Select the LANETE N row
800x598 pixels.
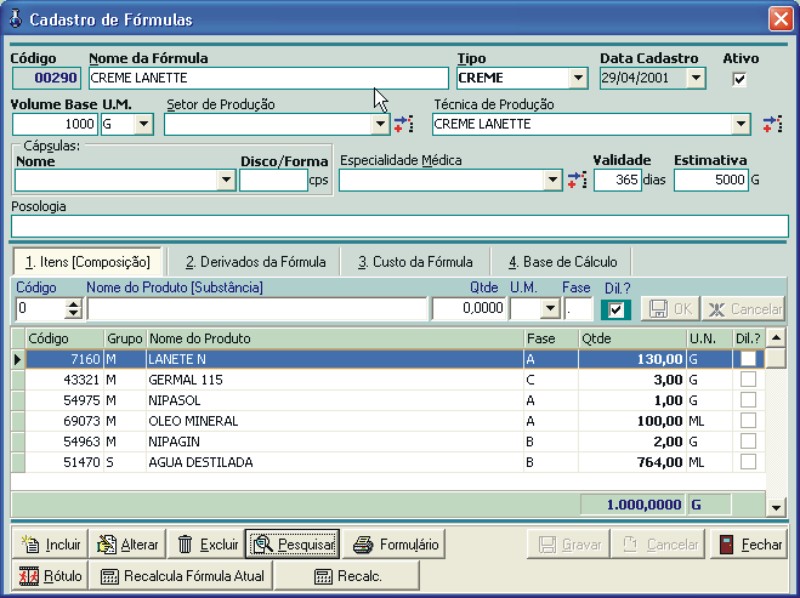click(395, 359)
